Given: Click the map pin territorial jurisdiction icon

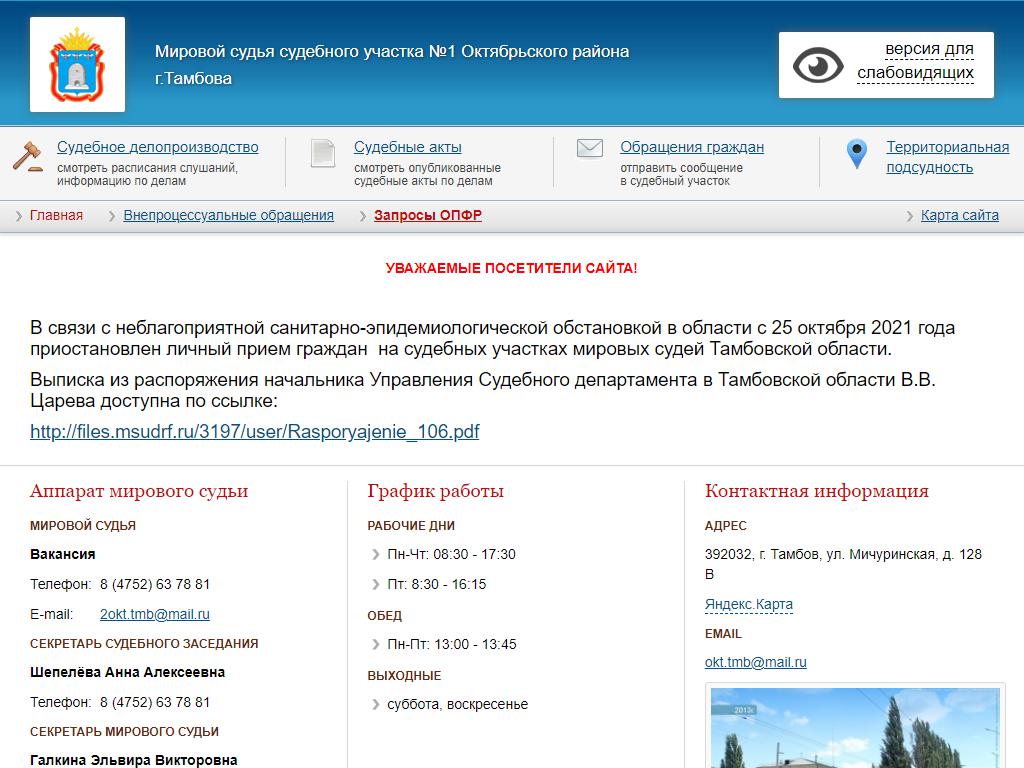Looking at the screenshot, I should 856,154.
